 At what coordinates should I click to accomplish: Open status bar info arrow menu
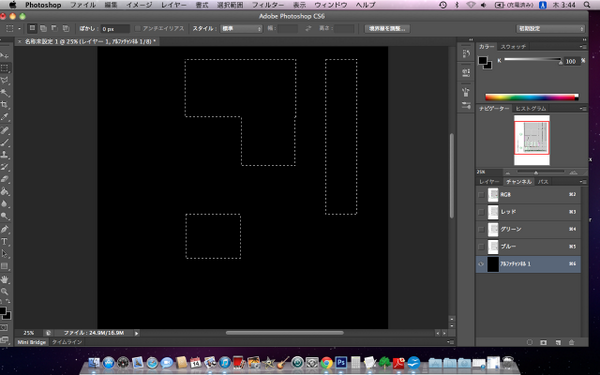pos(137,333)
